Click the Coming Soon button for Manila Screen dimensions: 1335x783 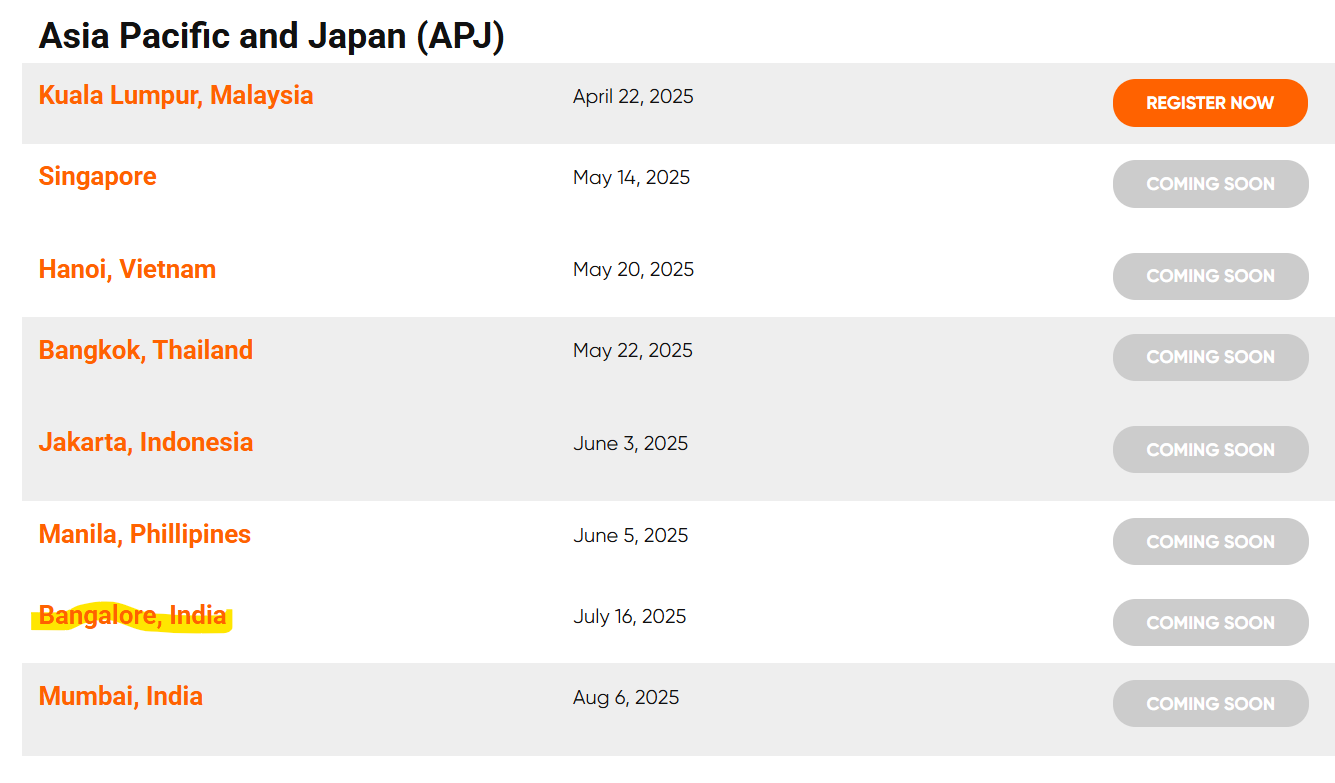tap(1210, 542)
